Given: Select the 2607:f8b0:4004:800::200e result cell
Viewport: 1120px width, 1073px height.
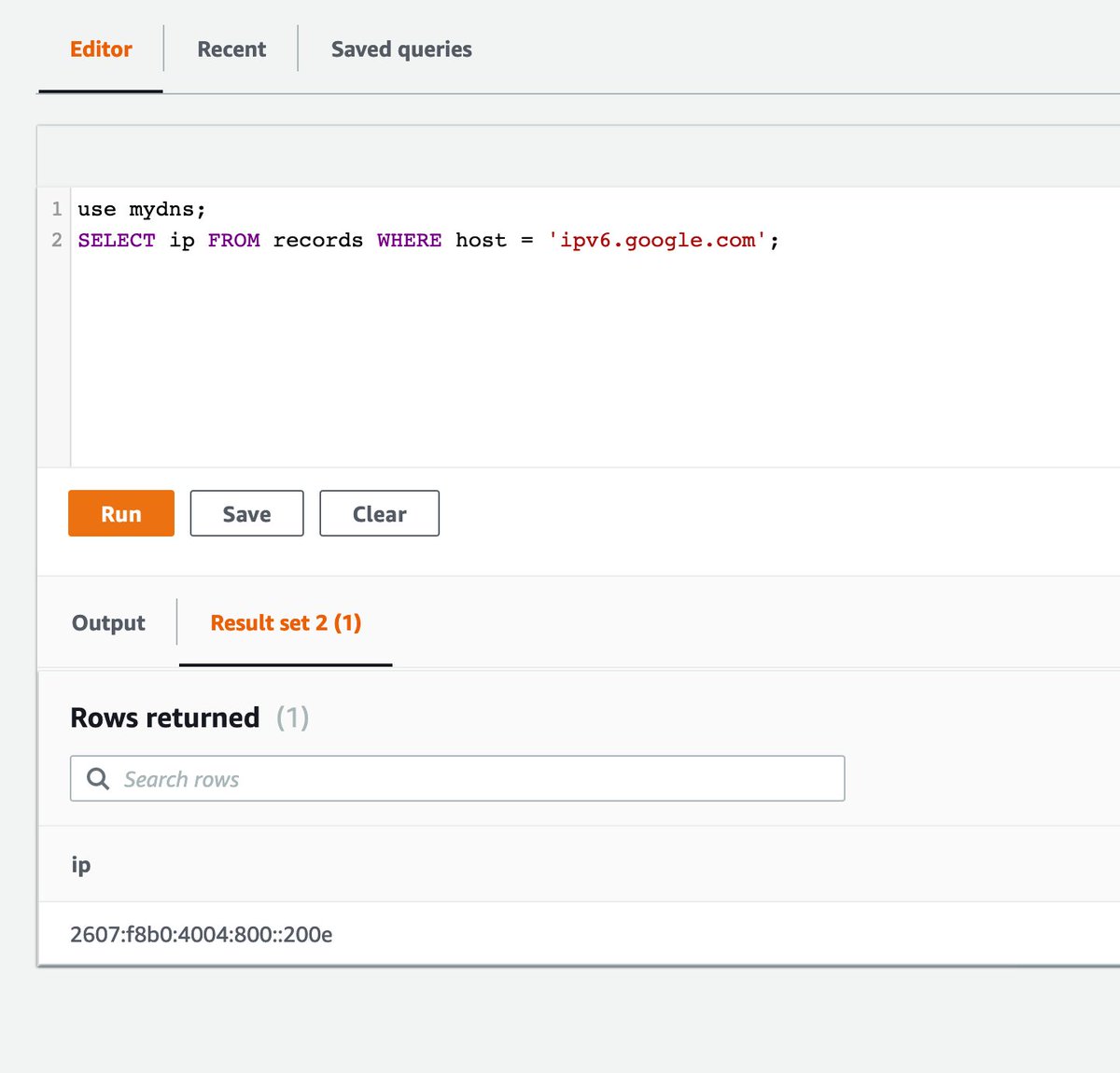Looking at the screenshot, I should pos(202,934).
